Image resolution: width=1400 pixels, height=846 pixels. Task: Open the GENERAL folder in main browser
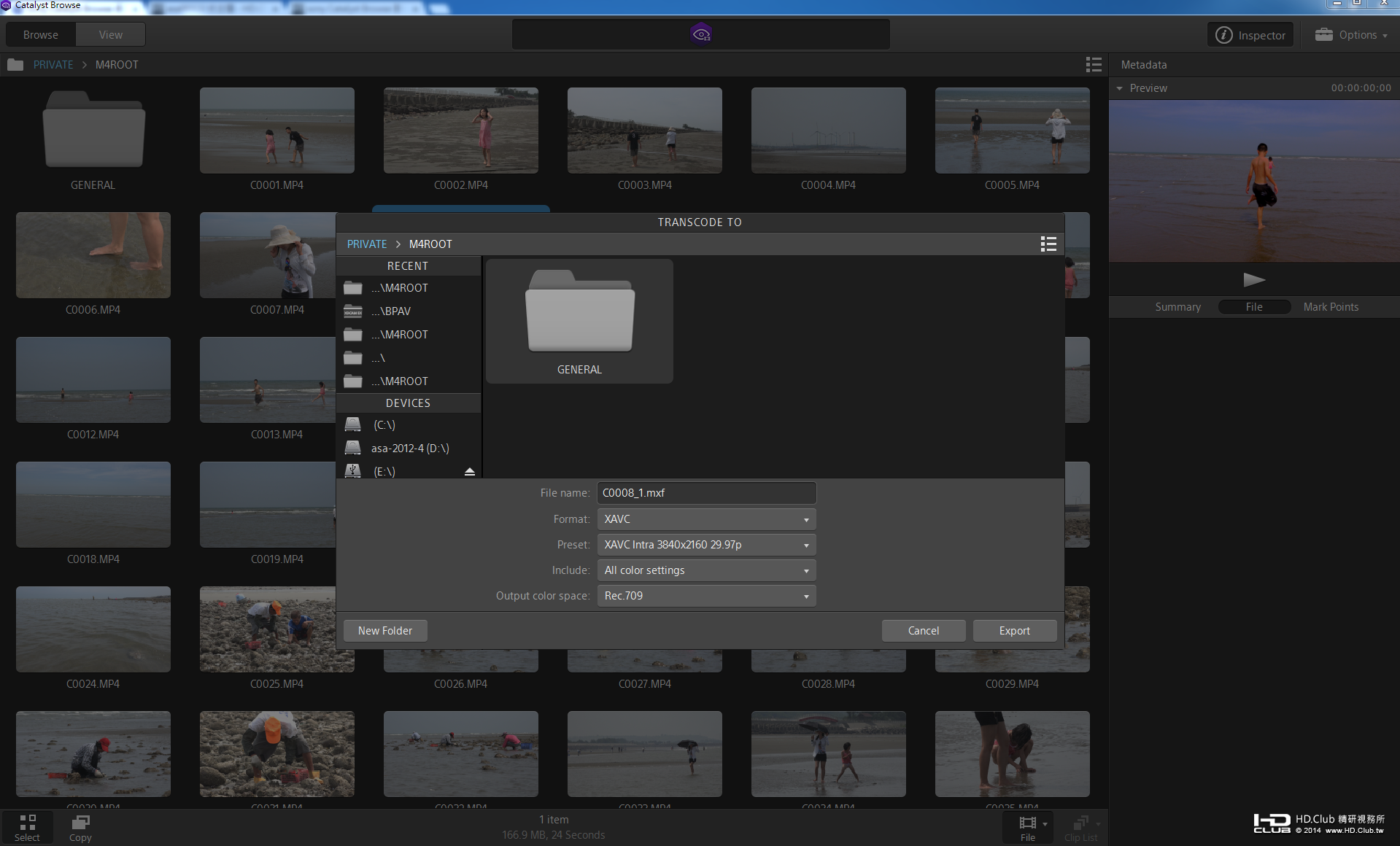93,139
